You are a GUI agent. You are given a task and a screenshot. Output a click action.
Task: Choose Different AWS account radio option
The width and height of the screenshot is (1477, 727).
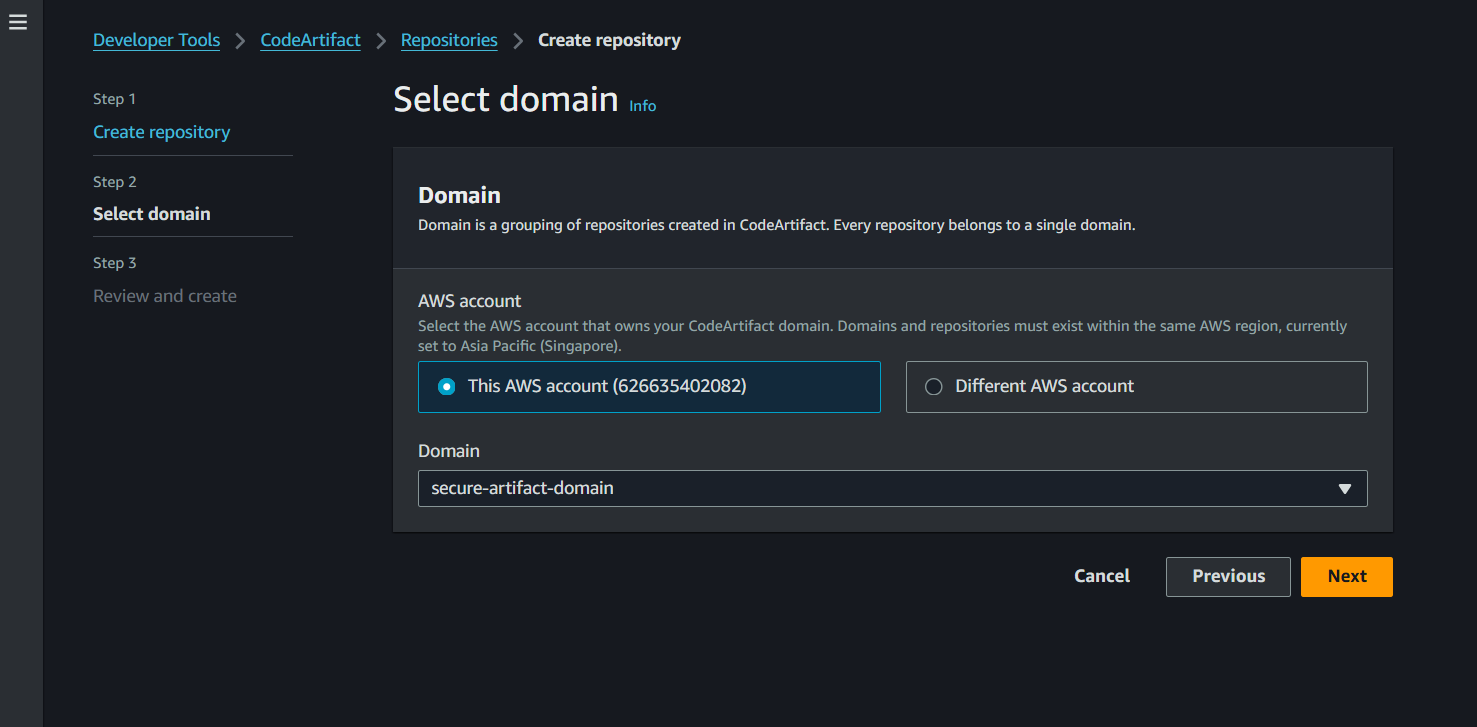(1136, 387)
